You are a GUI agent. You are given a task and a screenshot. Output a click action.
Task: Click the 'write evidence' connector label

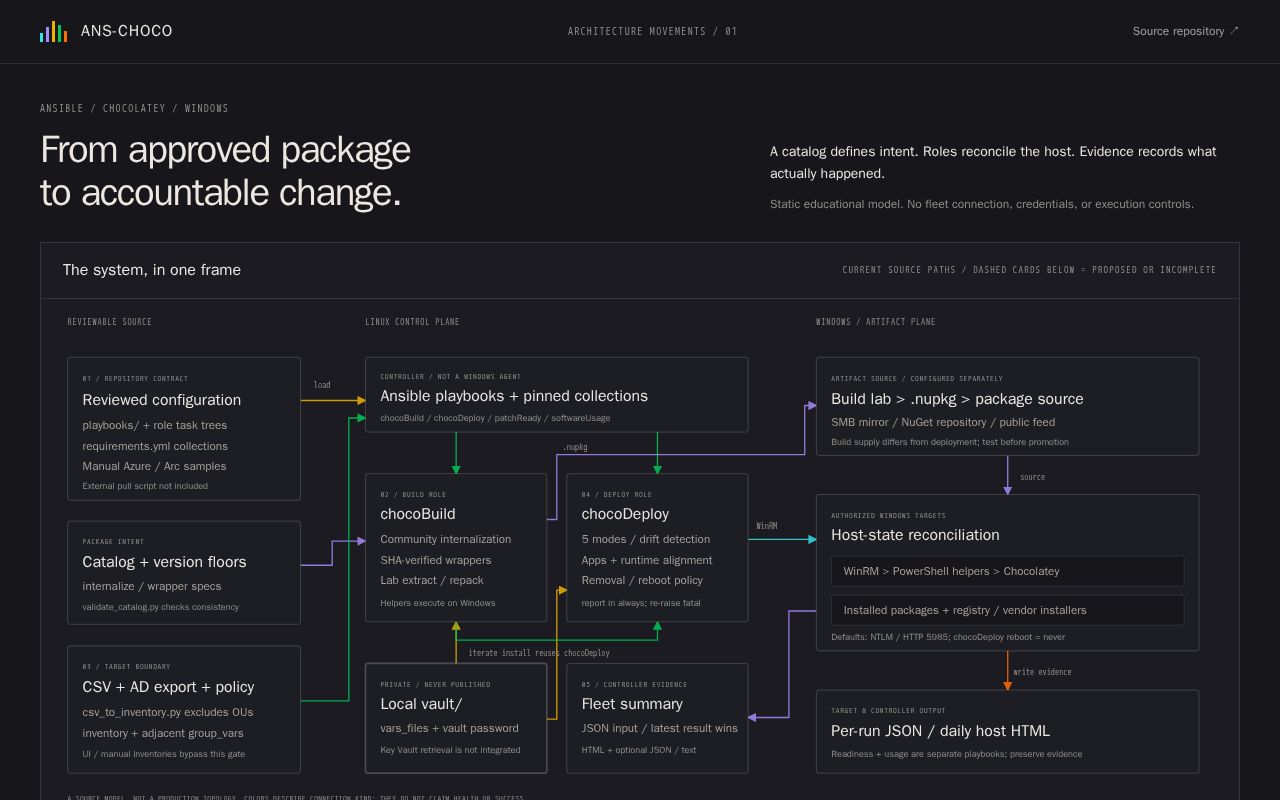(1042, 672)
